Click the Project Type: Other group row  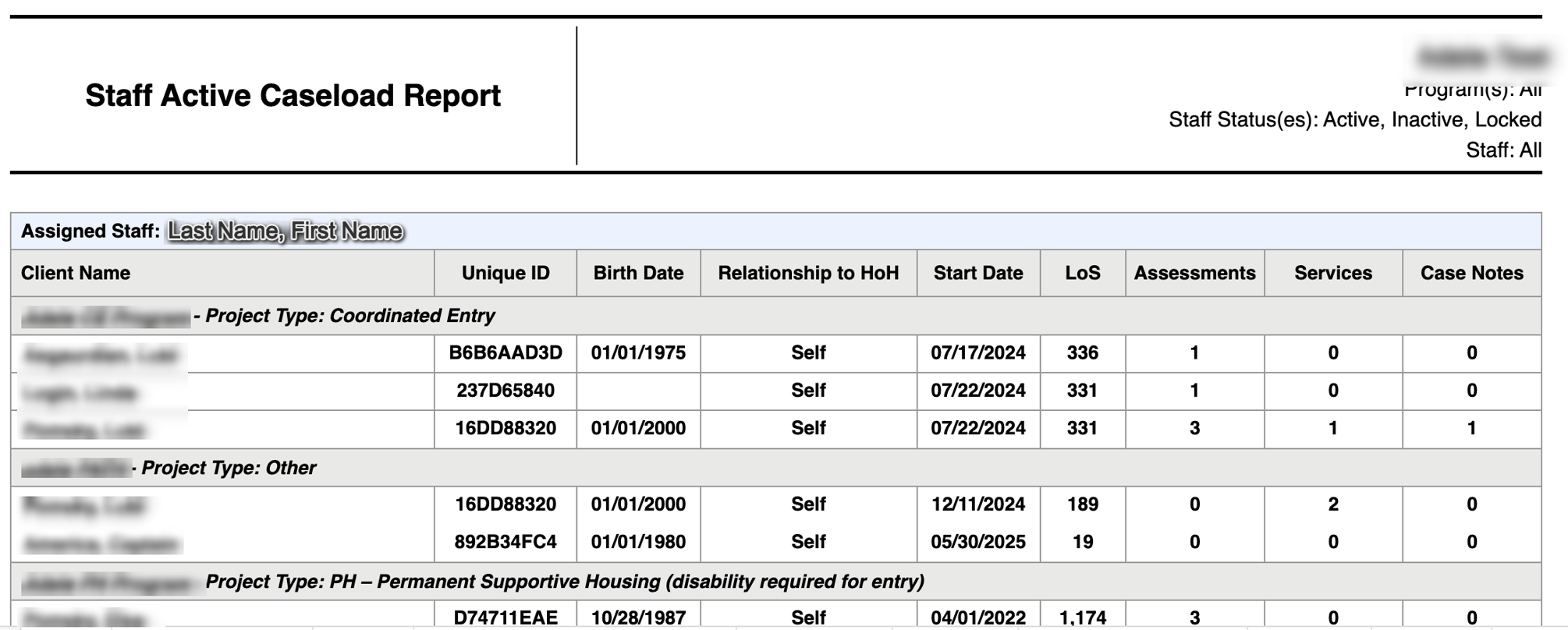click(x=775, y=468)
